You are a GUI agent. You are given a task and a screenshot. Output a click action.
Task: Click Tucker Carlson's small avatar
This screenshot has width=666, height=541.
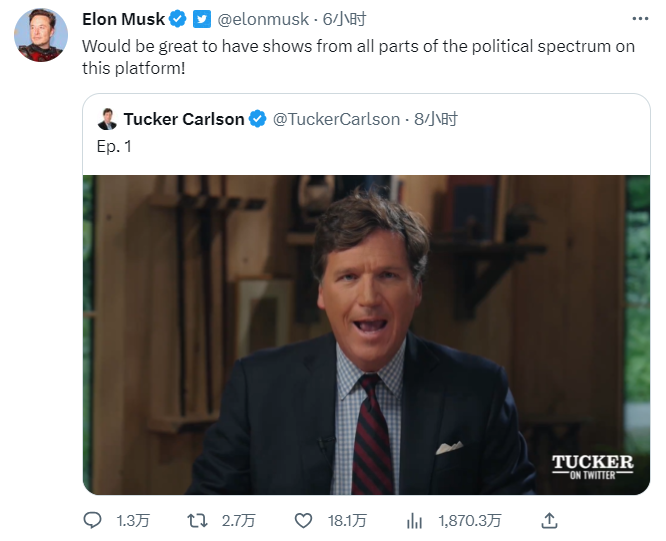(107, 119)
